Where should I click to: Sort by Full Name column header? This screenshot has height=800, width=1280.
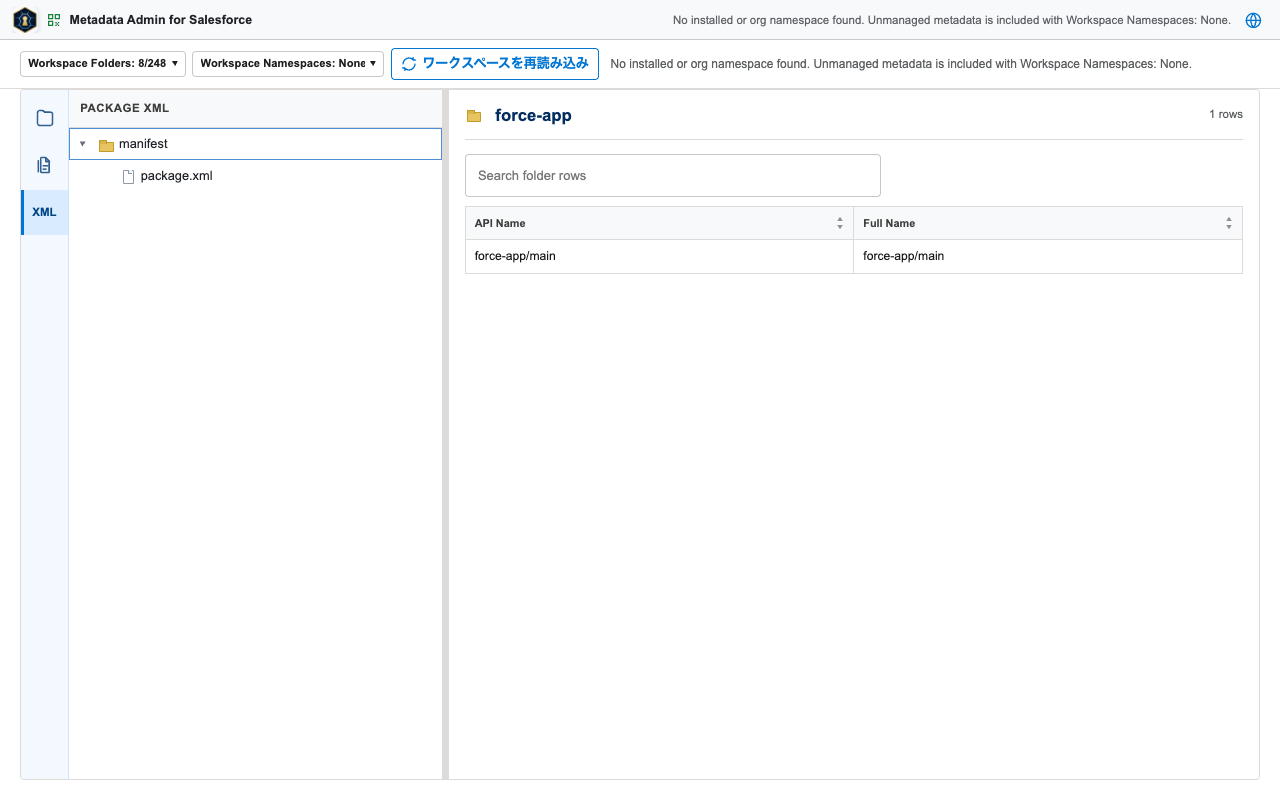point(1048,223)
